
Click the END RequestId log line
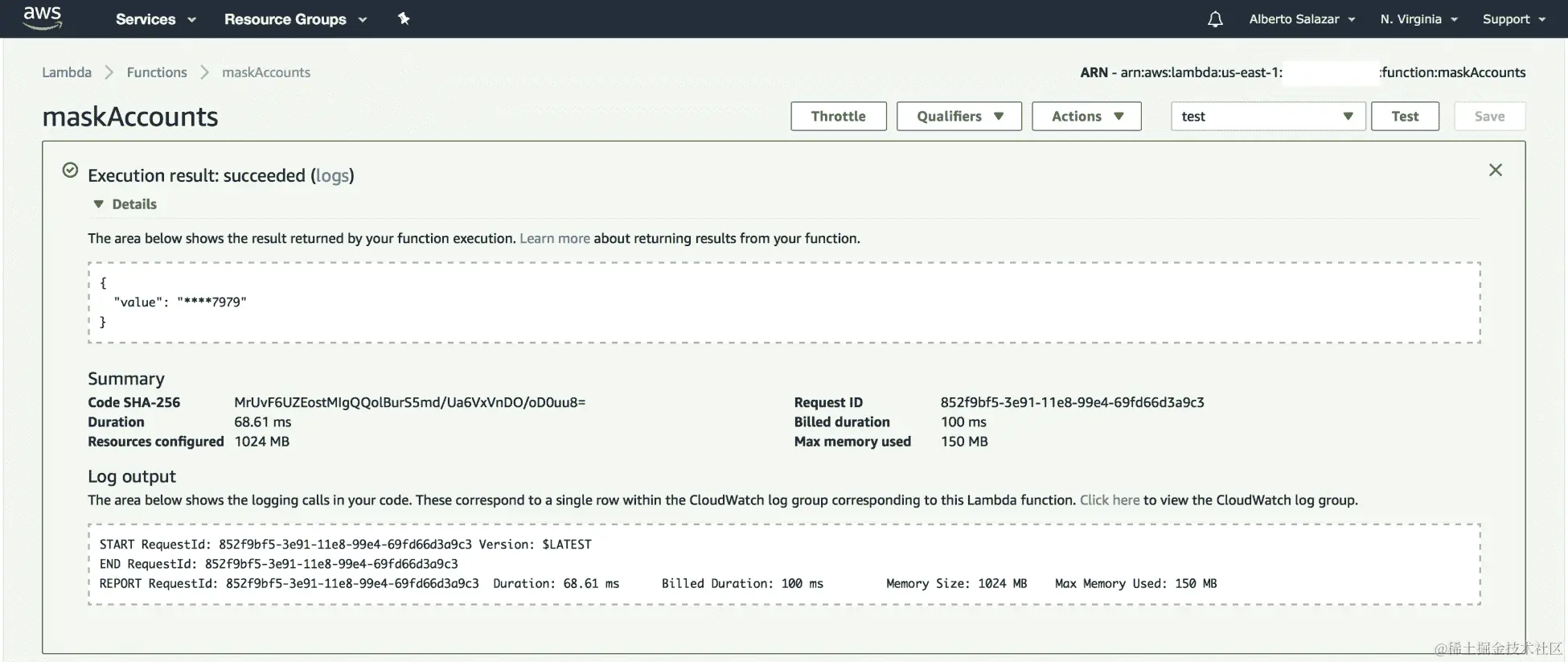pyautogui.click(x=279, y=564)
